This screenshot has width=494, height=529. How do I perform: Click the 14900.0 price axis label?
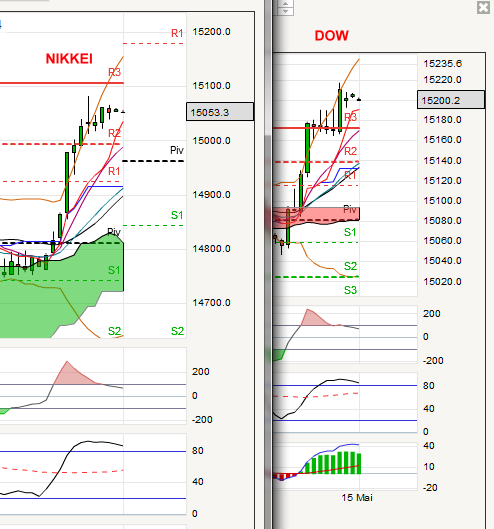pos(212,195)
